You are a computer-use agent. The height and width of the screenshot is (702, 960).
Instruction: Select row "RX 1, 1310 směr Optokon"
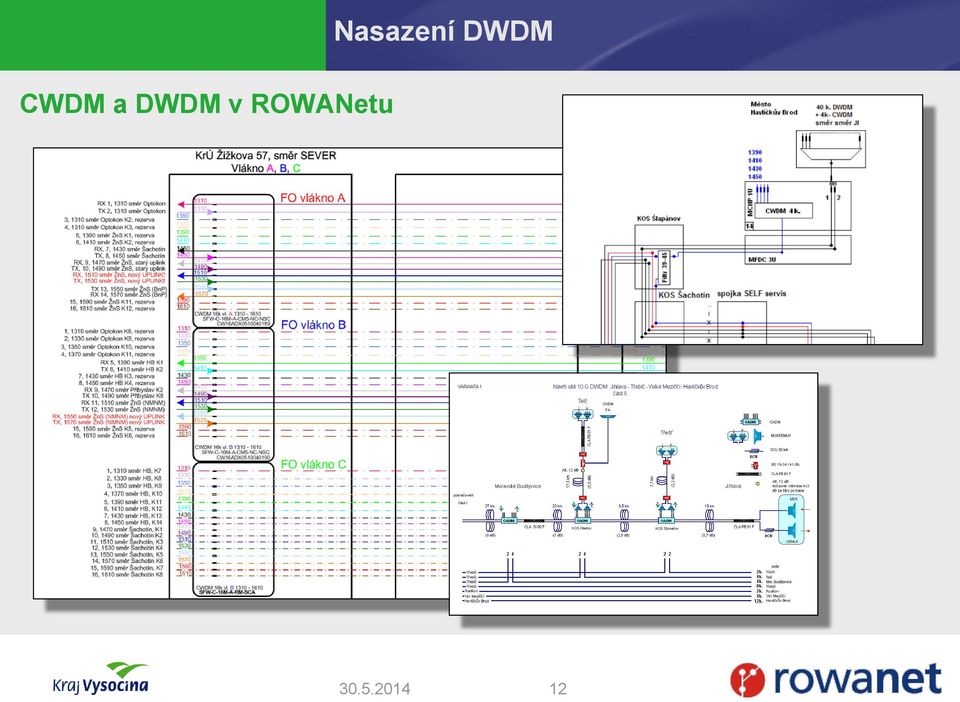click(131, 203)
